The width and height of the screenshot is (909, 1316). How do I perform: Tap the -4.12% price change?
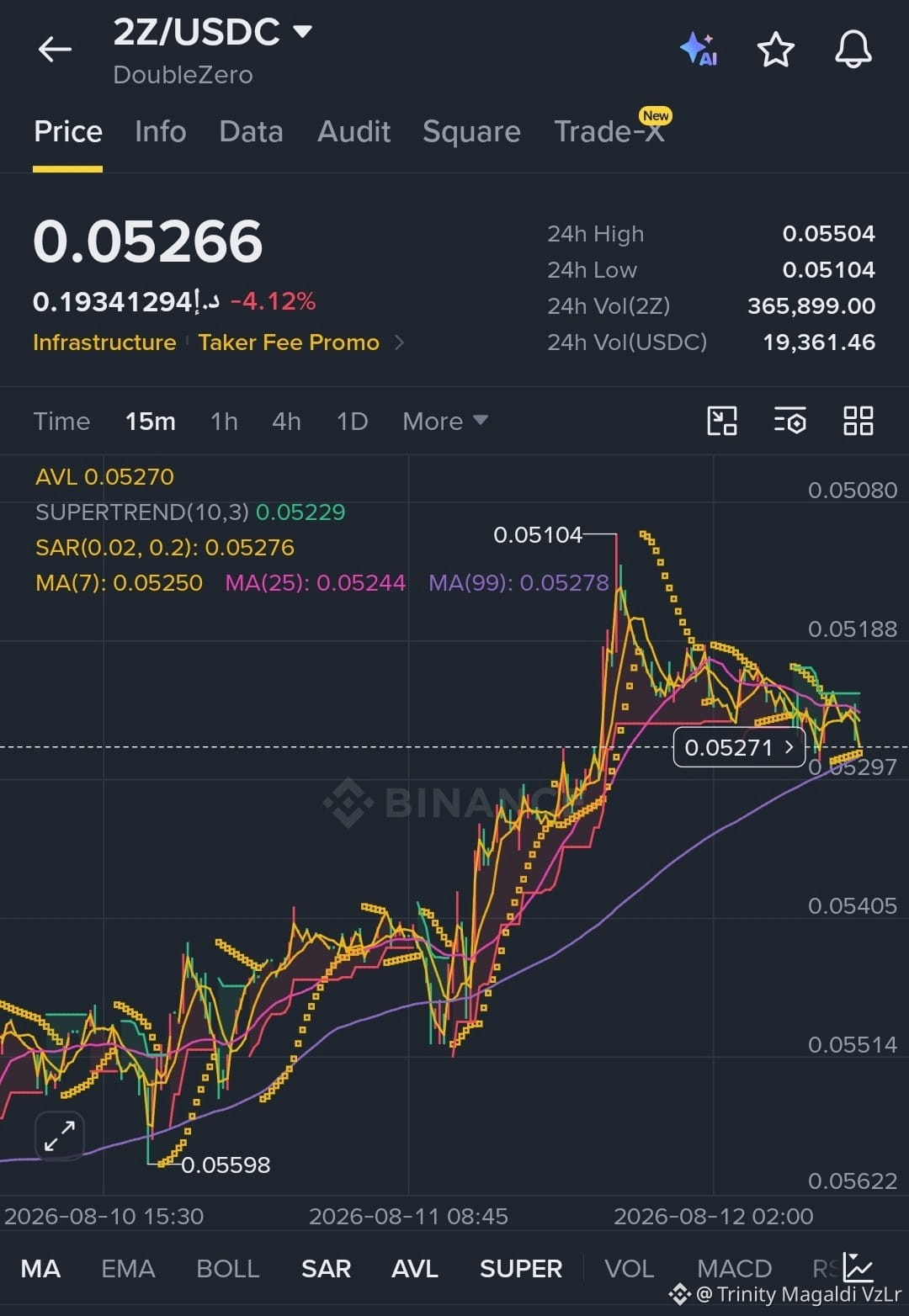click(273, 301)
